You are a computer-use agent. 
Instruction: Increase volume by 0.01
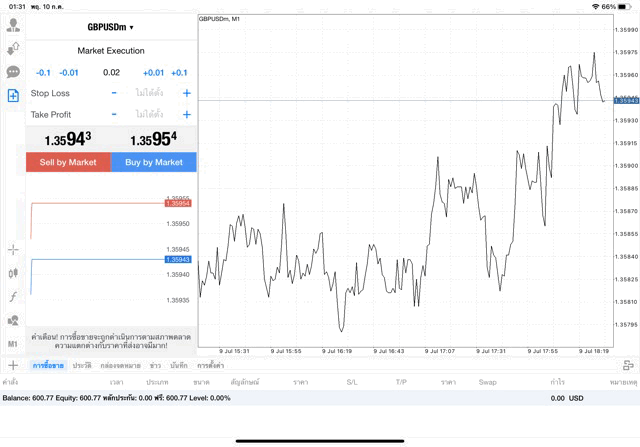(153, 73)
